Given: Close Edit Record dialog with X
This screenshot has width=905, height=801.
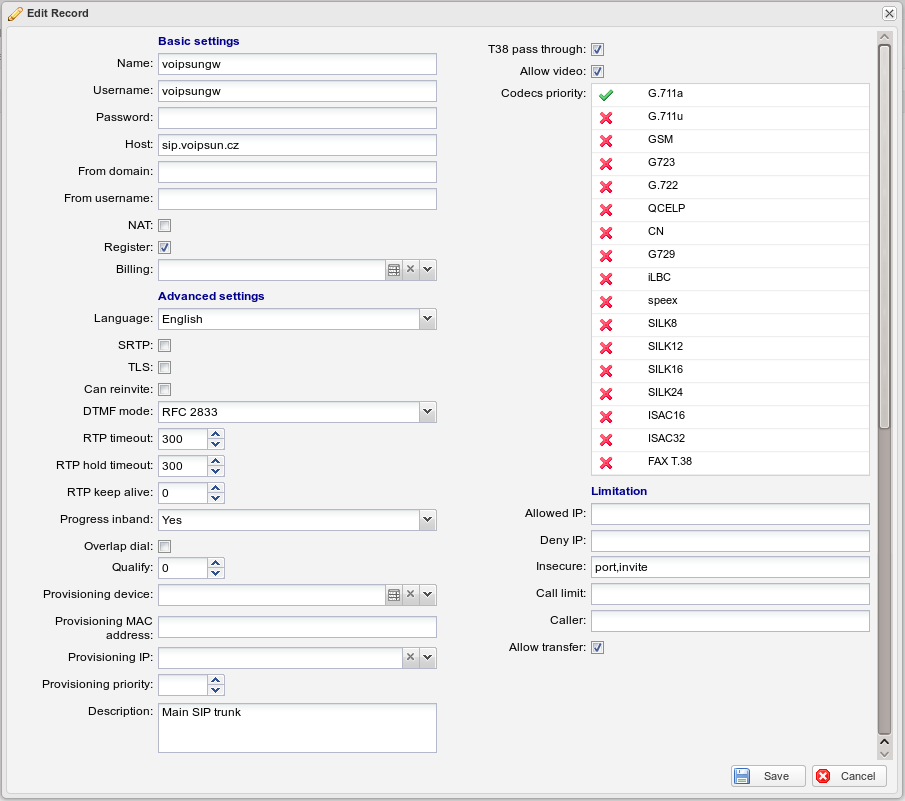Looking at the screenshot, I should point(889,13).
